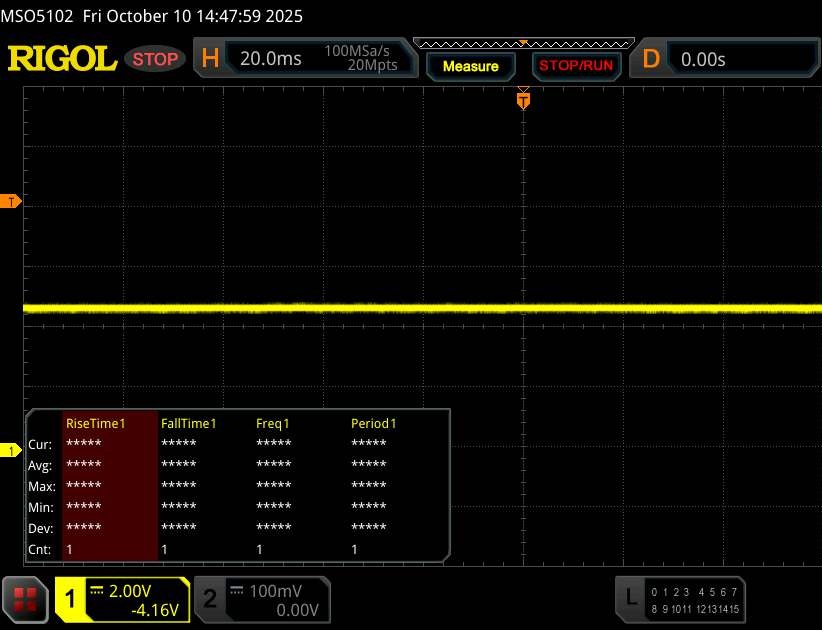Select the Freq1 measurement column header
The width and height of the screenshot is (822, 630).
pyautogui.click(x=276, y=423)
